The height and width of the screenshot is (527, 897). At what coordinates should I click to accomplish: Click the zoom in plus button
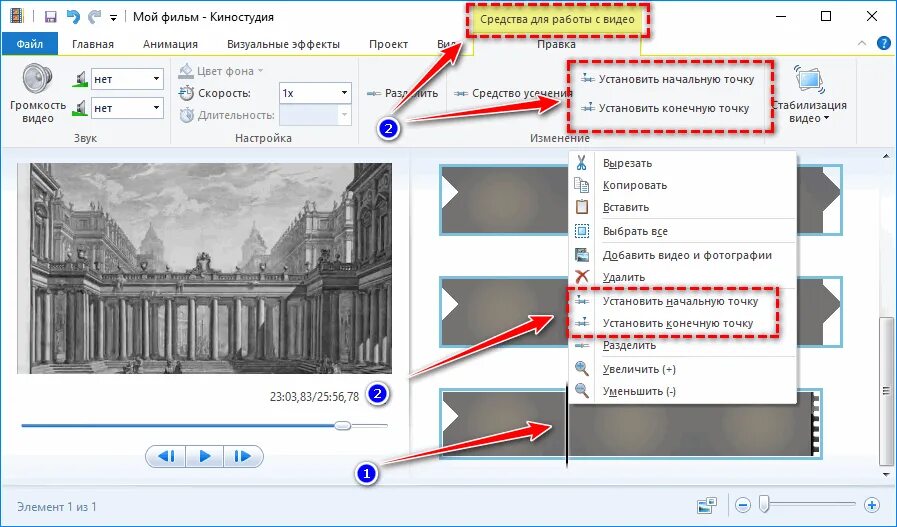(x=872, y=505)
